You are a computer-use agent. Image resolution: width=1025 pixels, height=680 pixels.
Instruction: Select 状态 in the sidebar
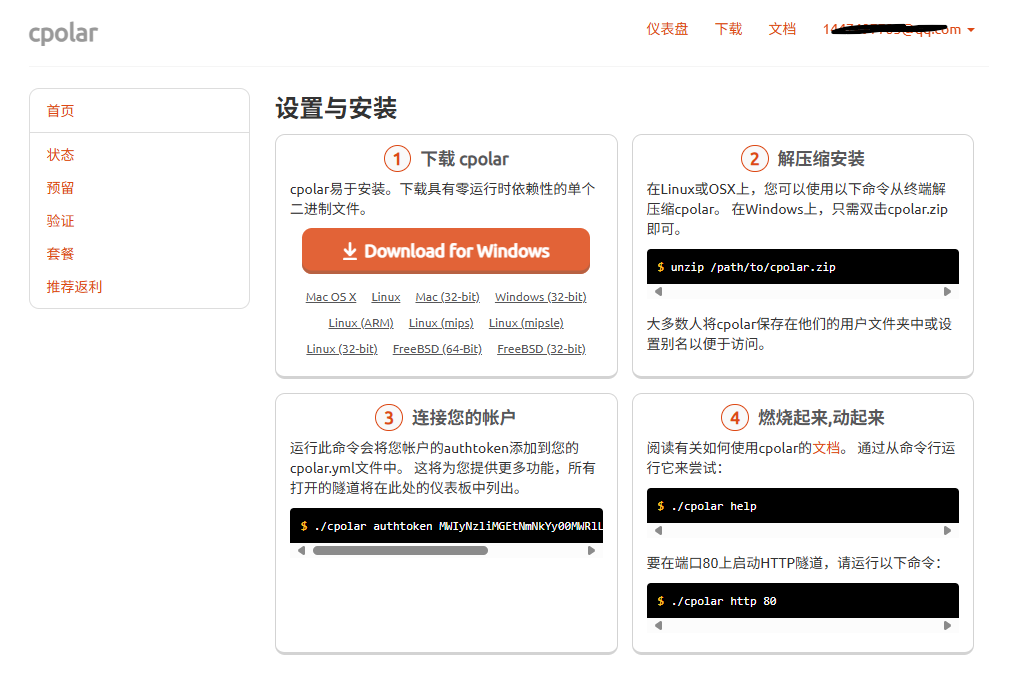point(60,155)
